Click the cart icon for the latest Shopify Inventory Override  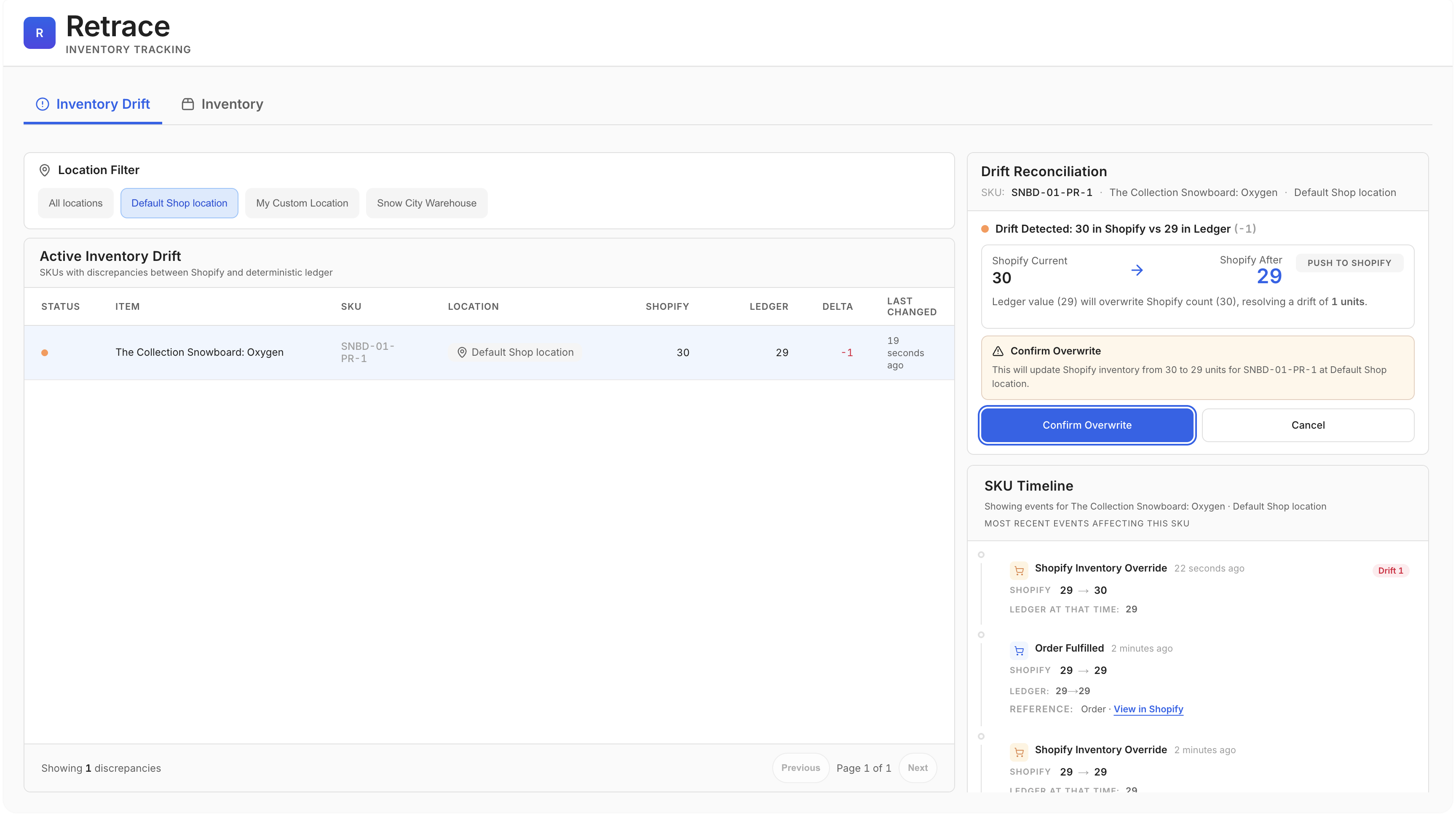(1019, 571)
